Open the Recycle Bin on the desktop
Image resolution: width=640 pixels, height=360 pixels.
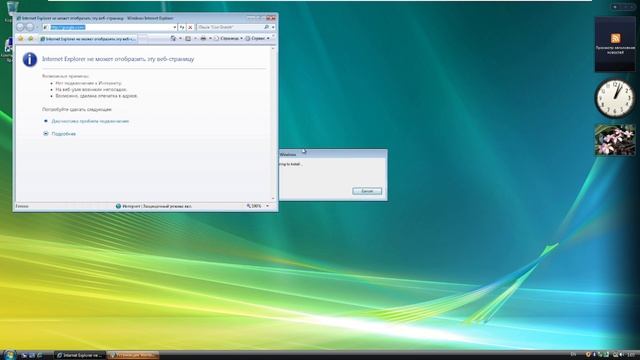12,10
